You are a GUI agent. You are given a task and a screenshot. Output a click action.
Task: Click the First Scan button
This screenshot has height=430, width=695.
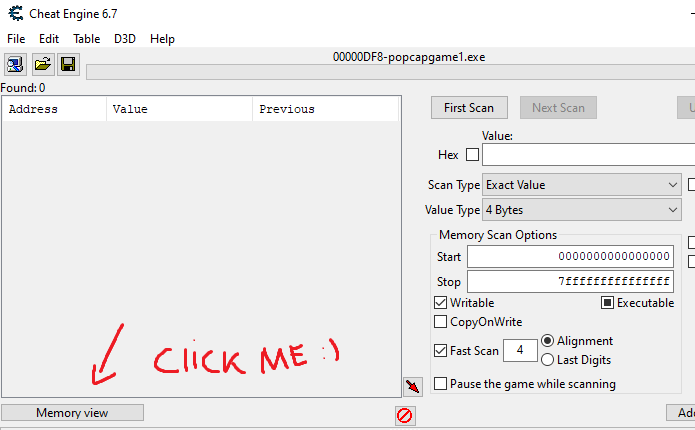click(x=469, y=108)
